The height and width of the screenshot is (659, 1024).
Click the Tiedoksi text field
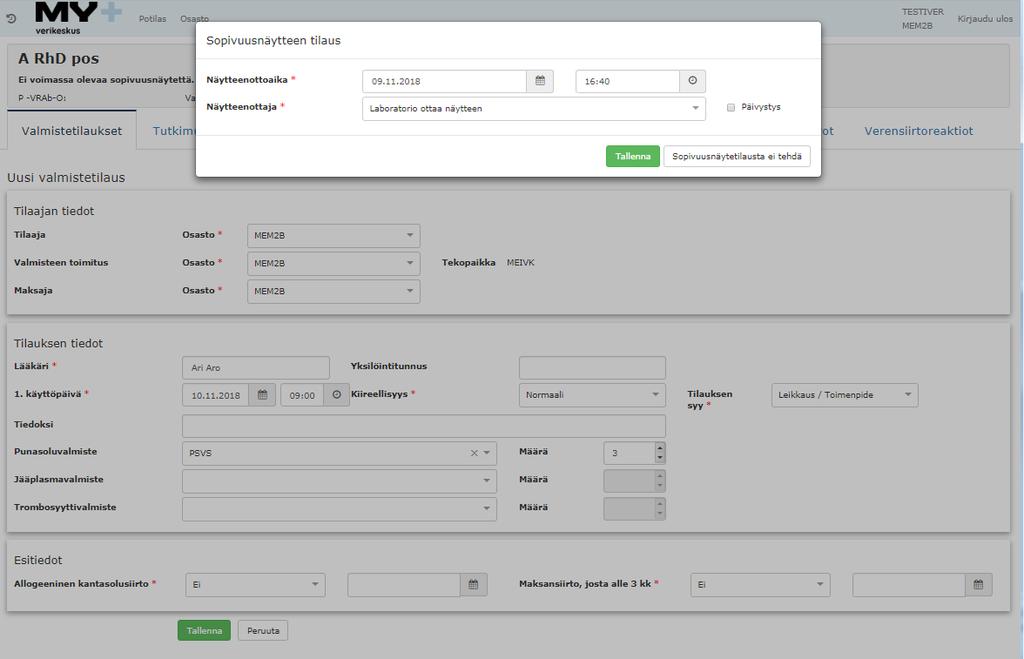(x=424, y=426)
